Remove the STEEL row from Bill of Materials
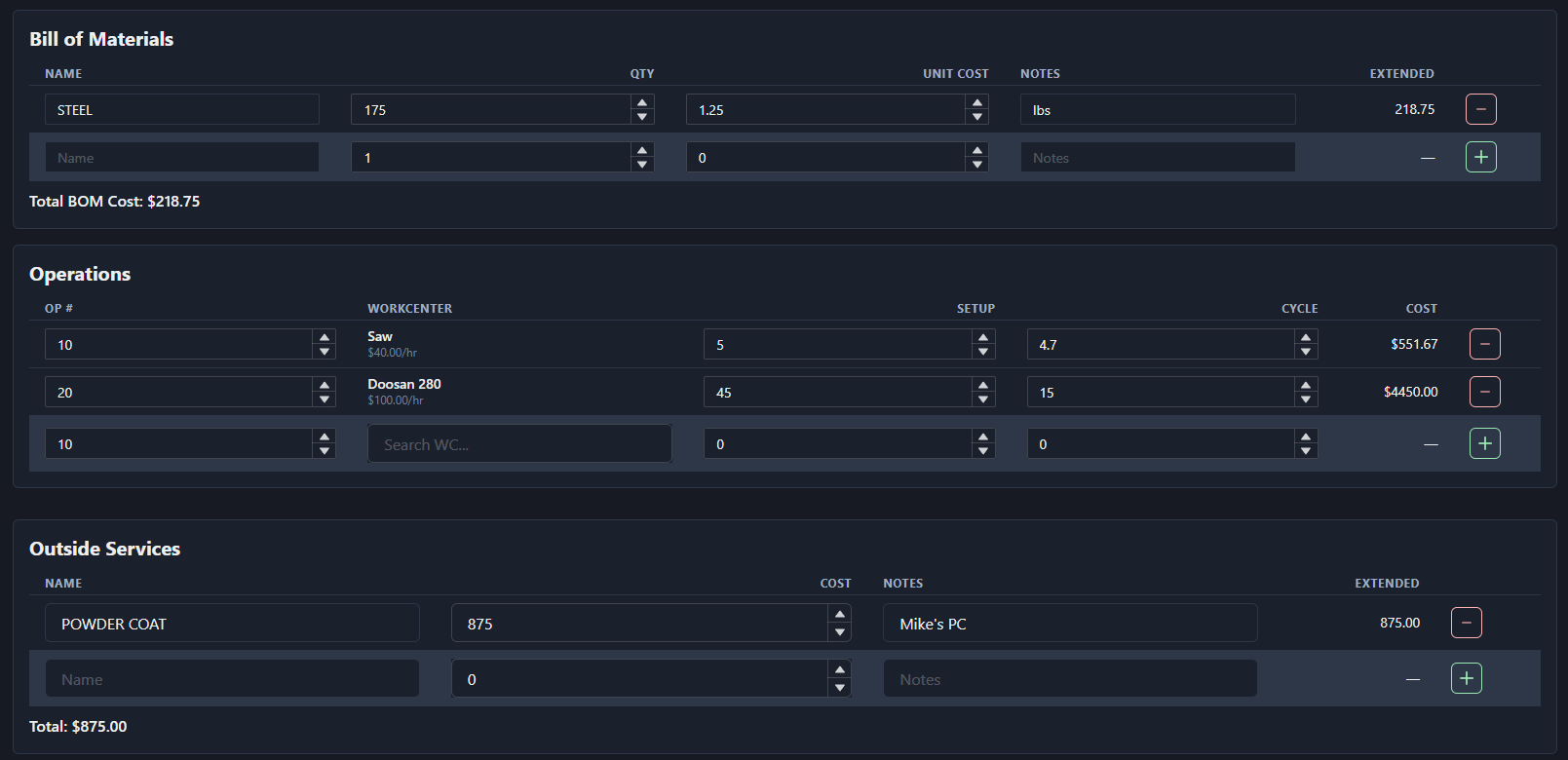1568x760 pixels. coord(1480,109)
